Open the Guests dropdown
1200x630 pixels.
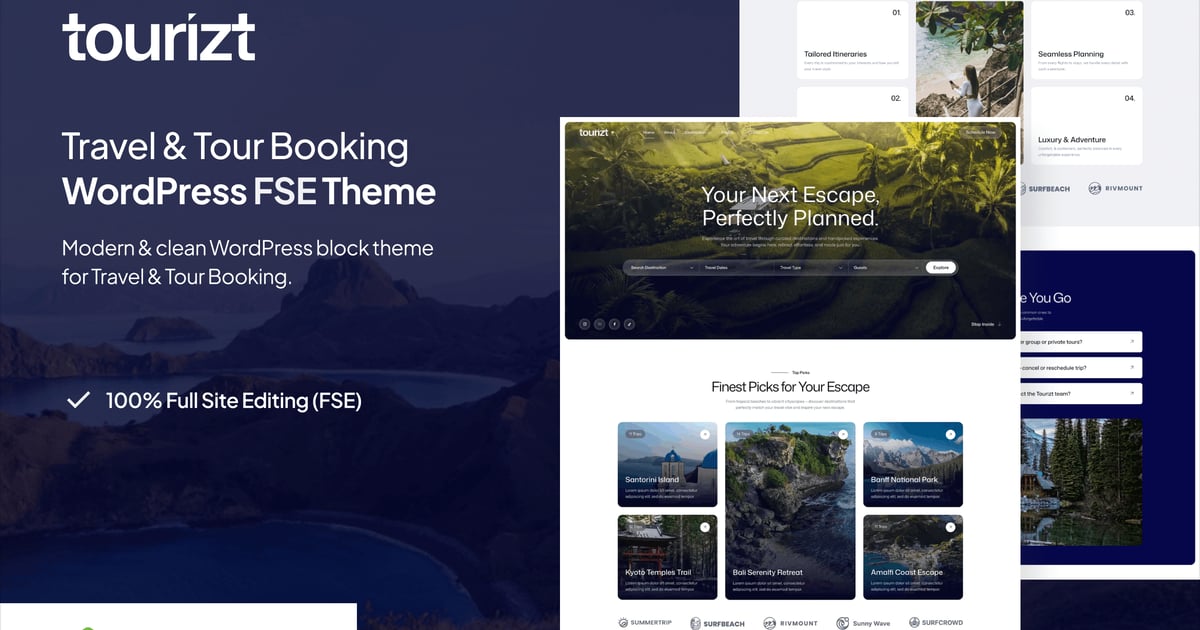(885, 268)
